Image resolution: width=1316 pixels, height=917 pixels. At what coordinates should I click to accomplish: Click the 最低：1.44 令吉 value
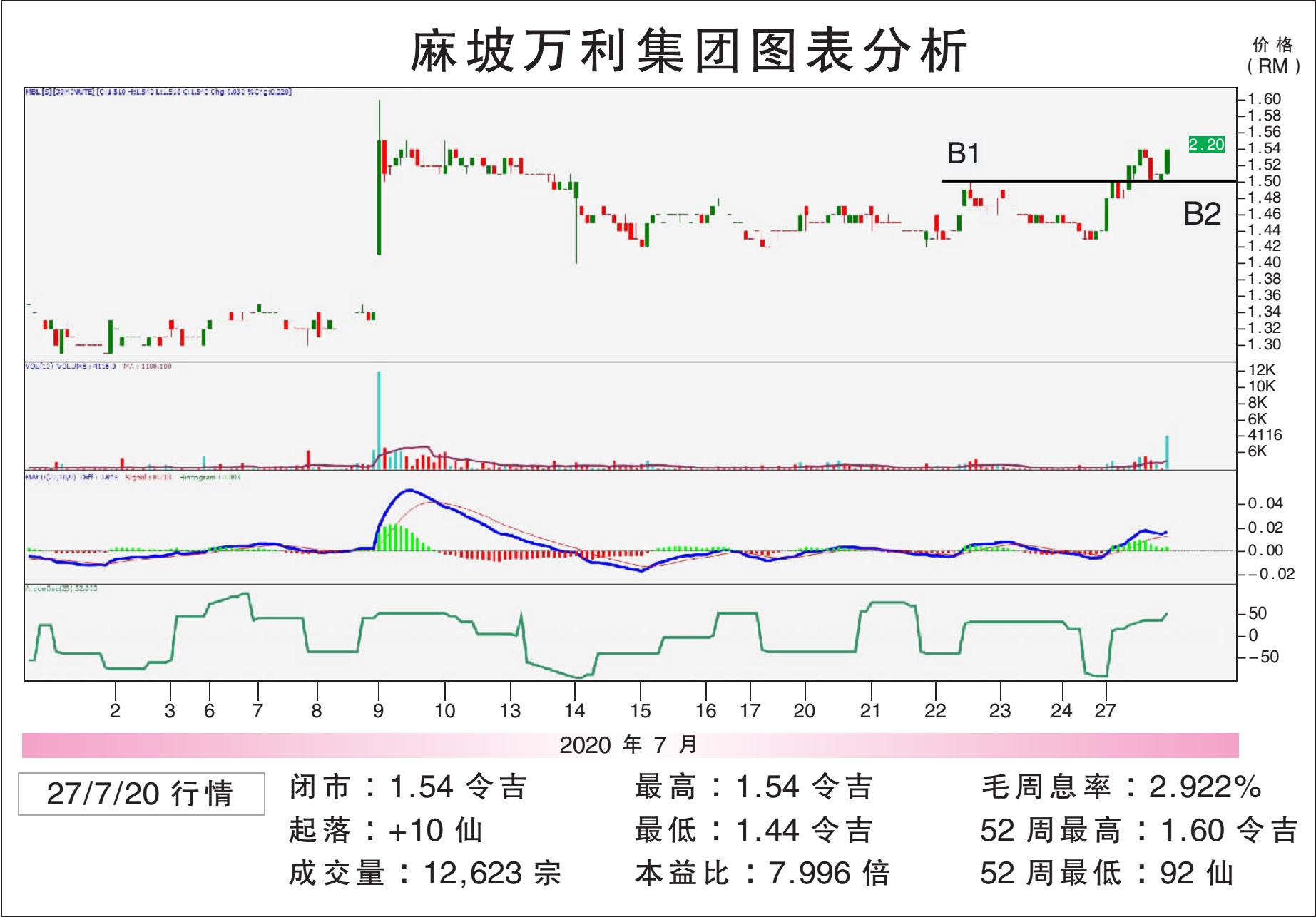pyautogui.click(x=754, y=830)
